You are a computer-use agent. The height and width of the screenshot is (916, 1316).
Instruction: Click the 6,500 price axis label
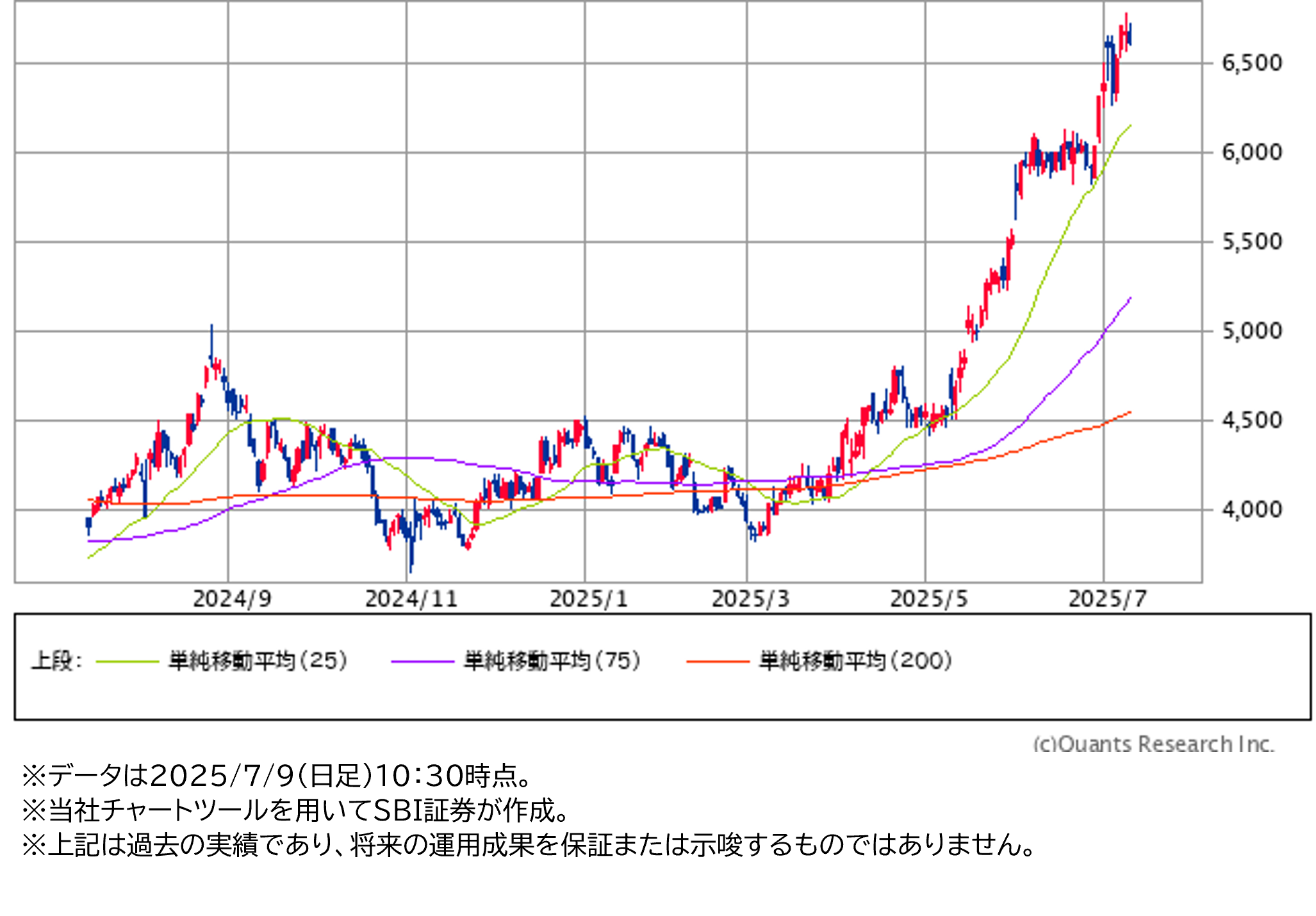1251,63
